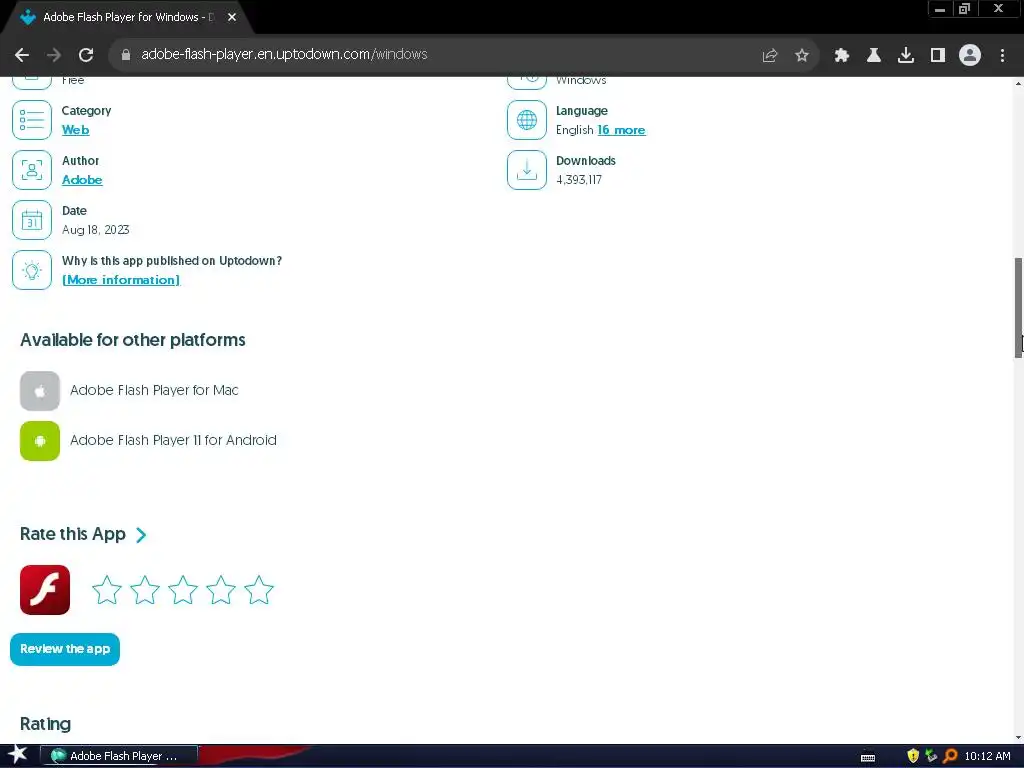
Task: Click the Author person icon
Action: coord(32,170)
